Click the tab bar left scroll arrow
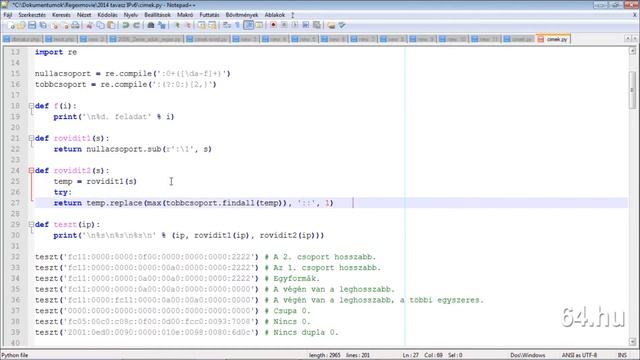Image resolution: width=640 pixels, height=360 pixels. [x=627, y=39]
